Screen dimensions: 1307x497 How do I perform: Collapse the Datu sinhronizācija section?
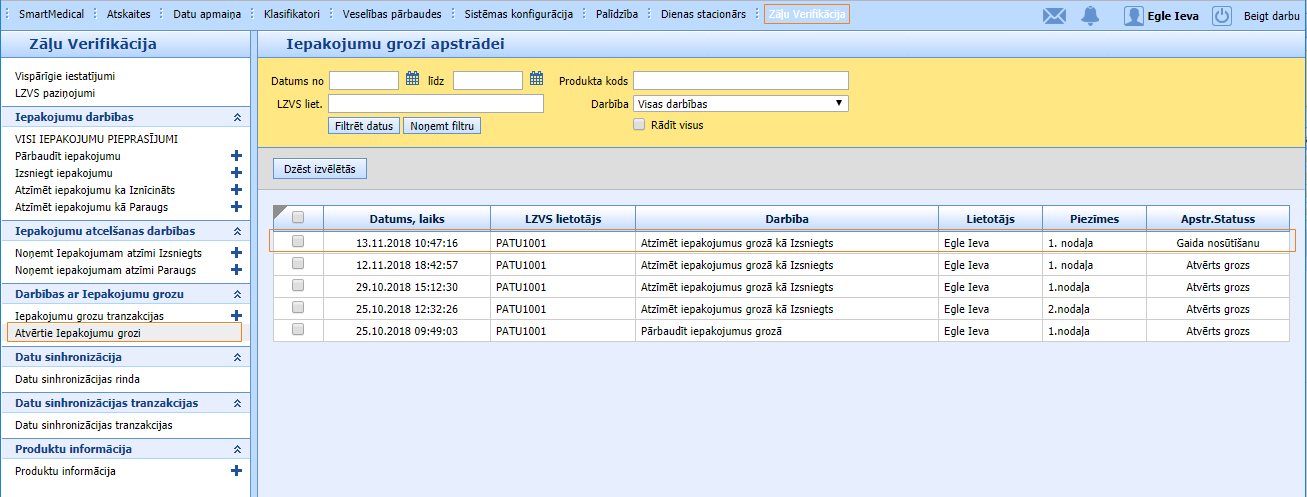[x=237, y=357]
